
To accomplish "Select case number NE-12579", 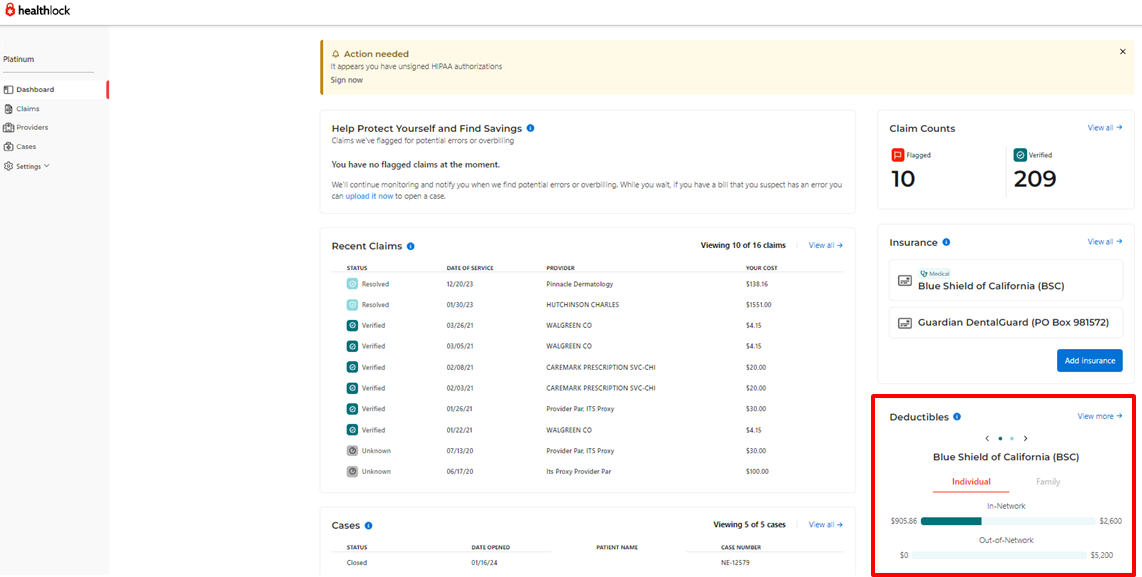I will click(733, 562).
